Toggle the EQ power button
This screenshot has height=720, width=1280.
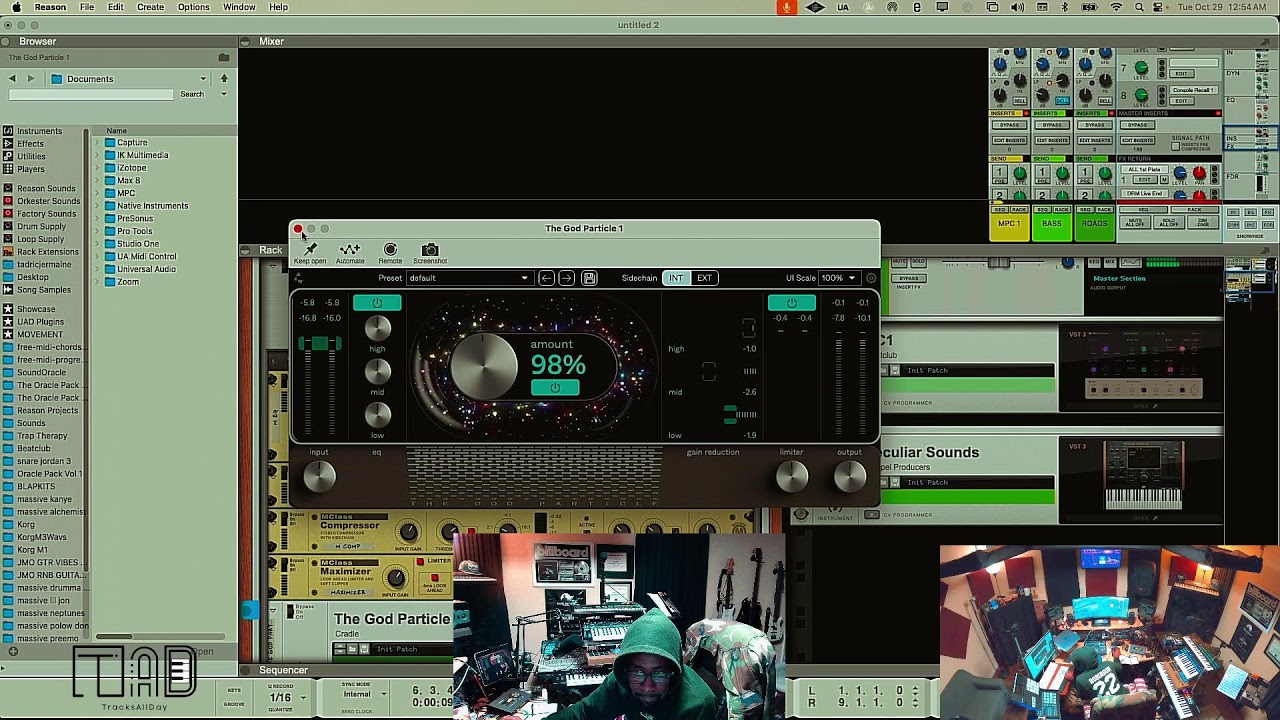click(x=377, y=303)
